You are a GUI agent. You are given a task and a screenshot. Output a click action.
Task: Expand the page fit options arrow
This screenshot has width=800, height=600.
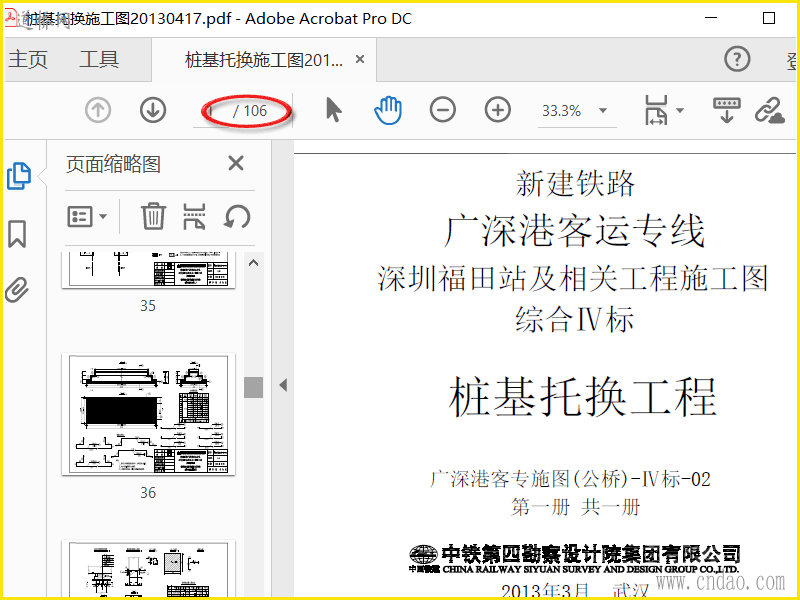[680, 110]
